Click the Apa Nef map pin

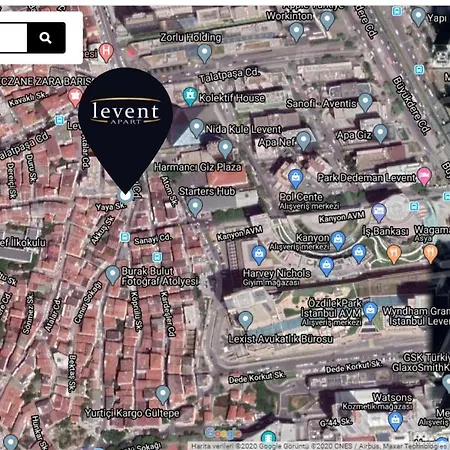303,140
